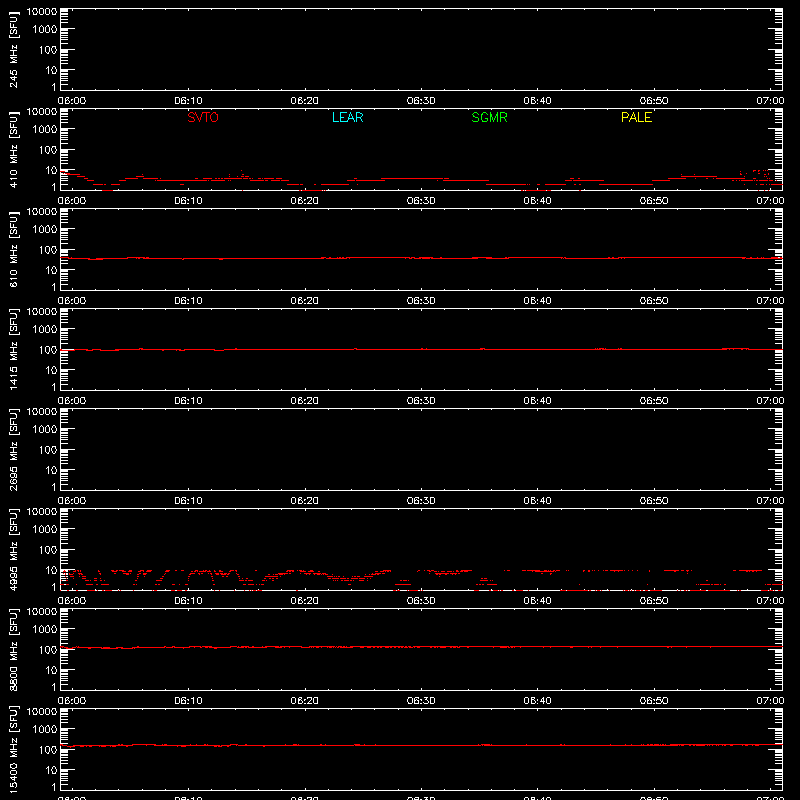Click the 10000 tick value on 245 MHz axis

click(42, 12)
